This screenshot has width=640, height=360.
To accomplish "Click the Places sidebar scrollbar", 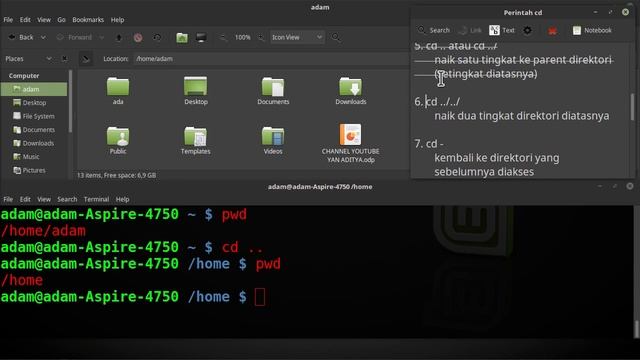I will 70,101.
